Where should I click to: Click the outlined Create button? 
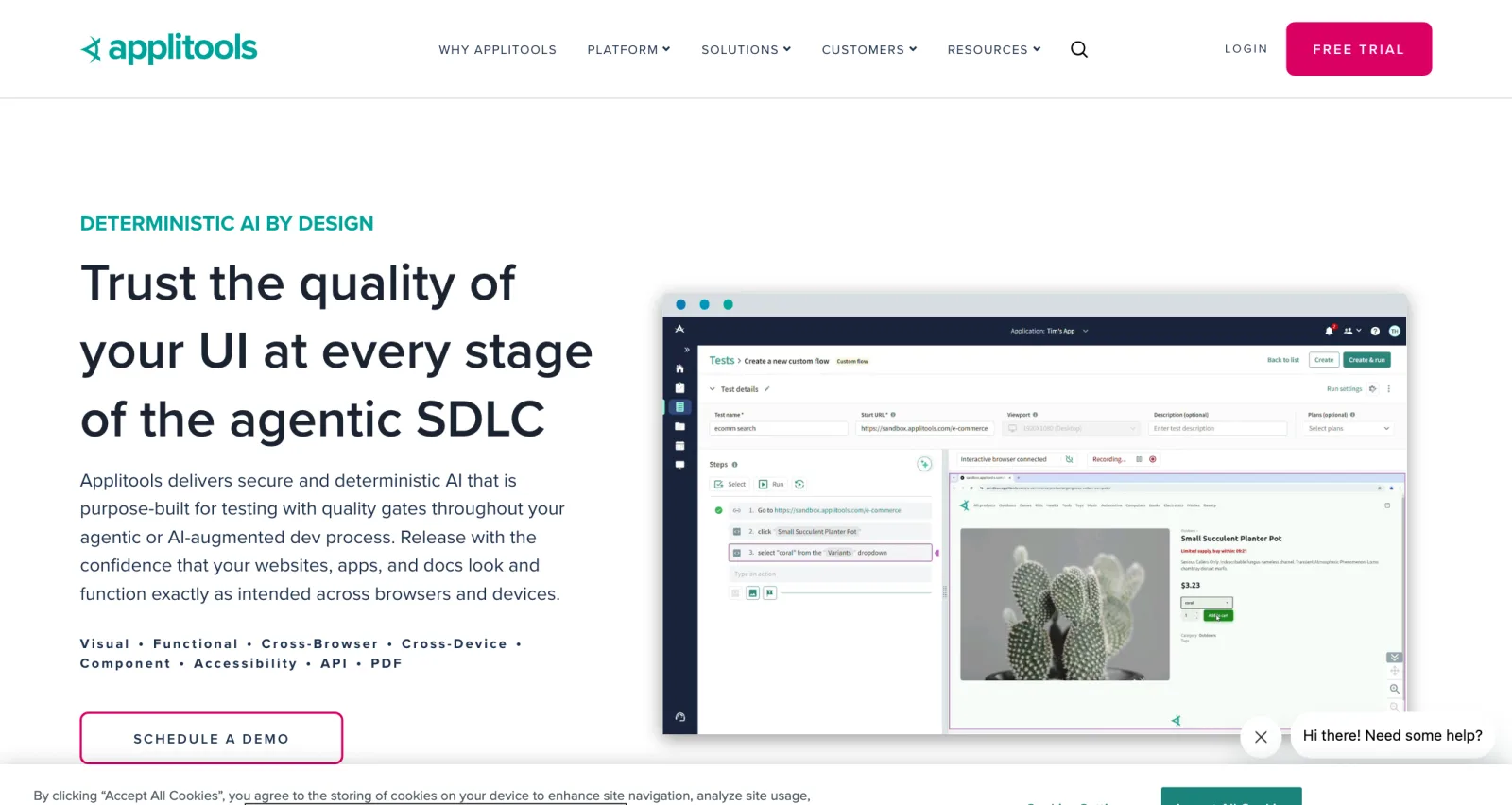tap(1324, 360)
